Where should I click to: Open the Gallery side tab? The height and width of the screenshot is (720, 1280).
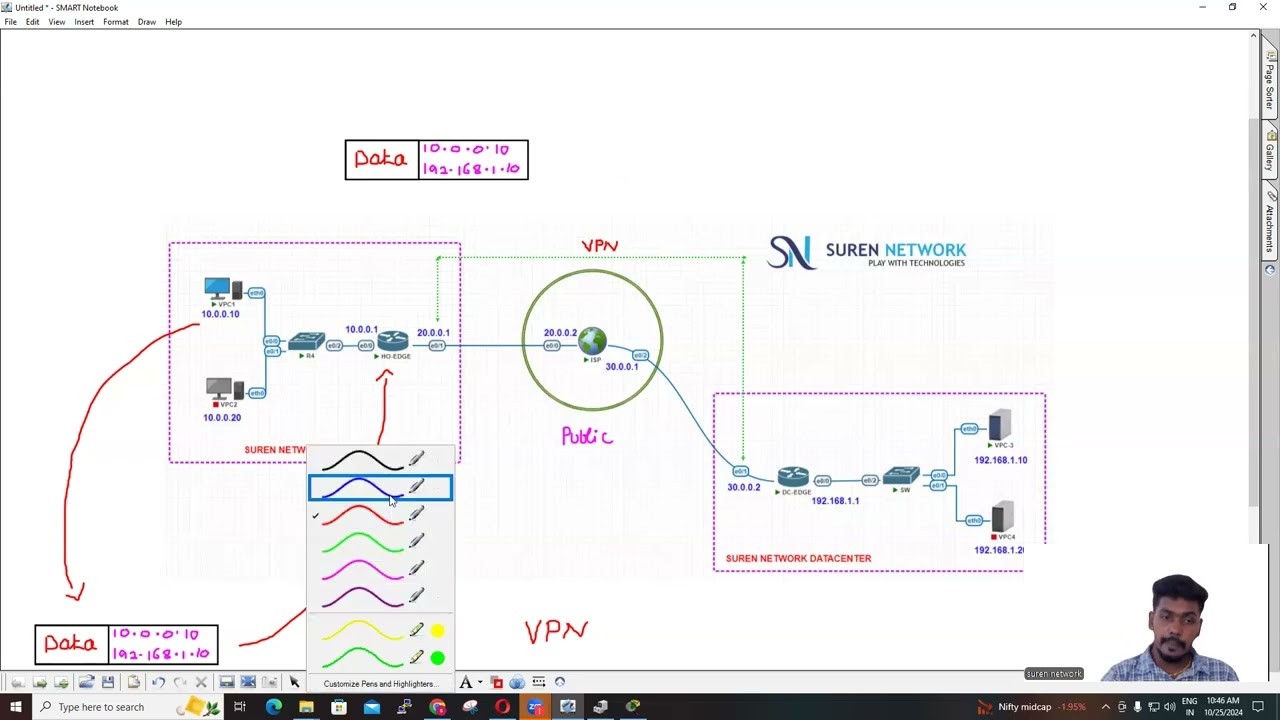pos(1270,150)
